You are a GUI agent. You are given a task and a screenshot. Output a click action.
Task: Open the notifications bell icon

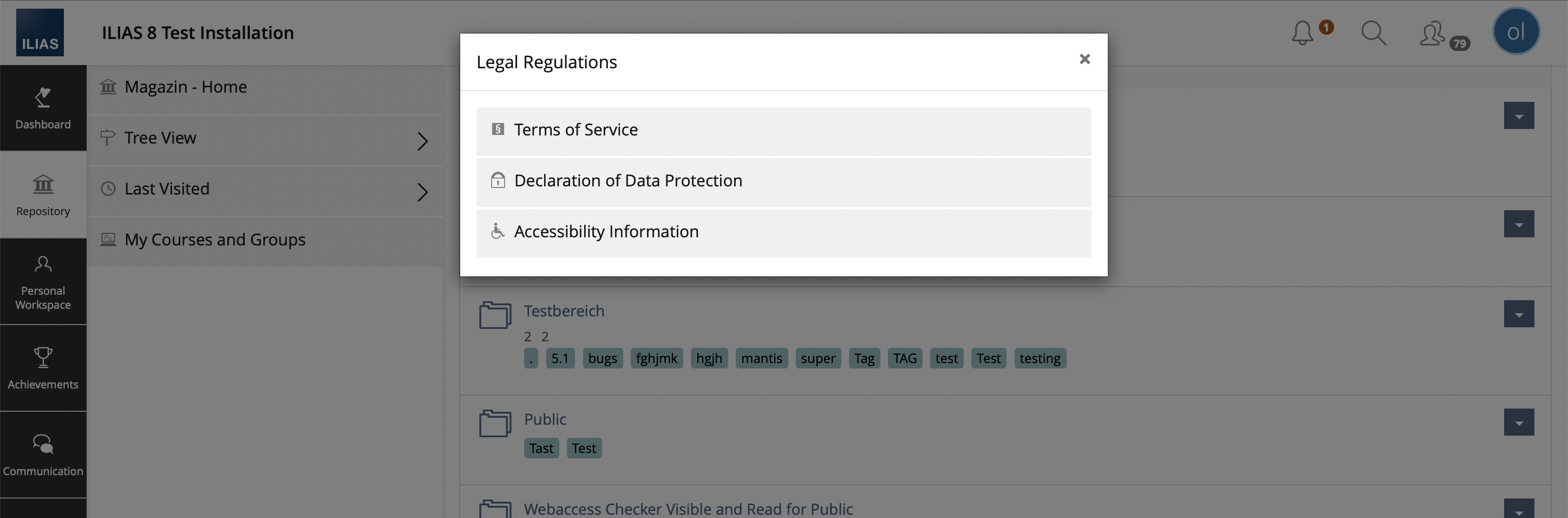point(1303,33)
